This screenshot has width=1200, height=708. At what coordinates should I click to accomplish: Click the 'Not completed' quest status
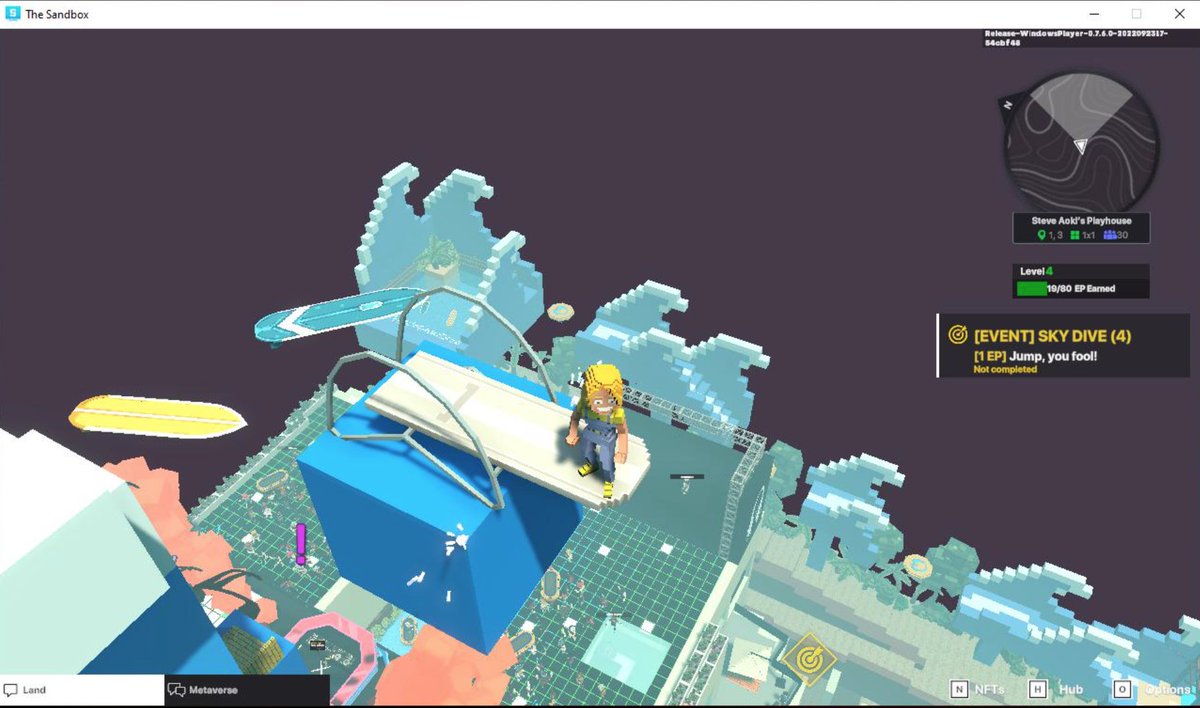click(x=1005, y=370)
